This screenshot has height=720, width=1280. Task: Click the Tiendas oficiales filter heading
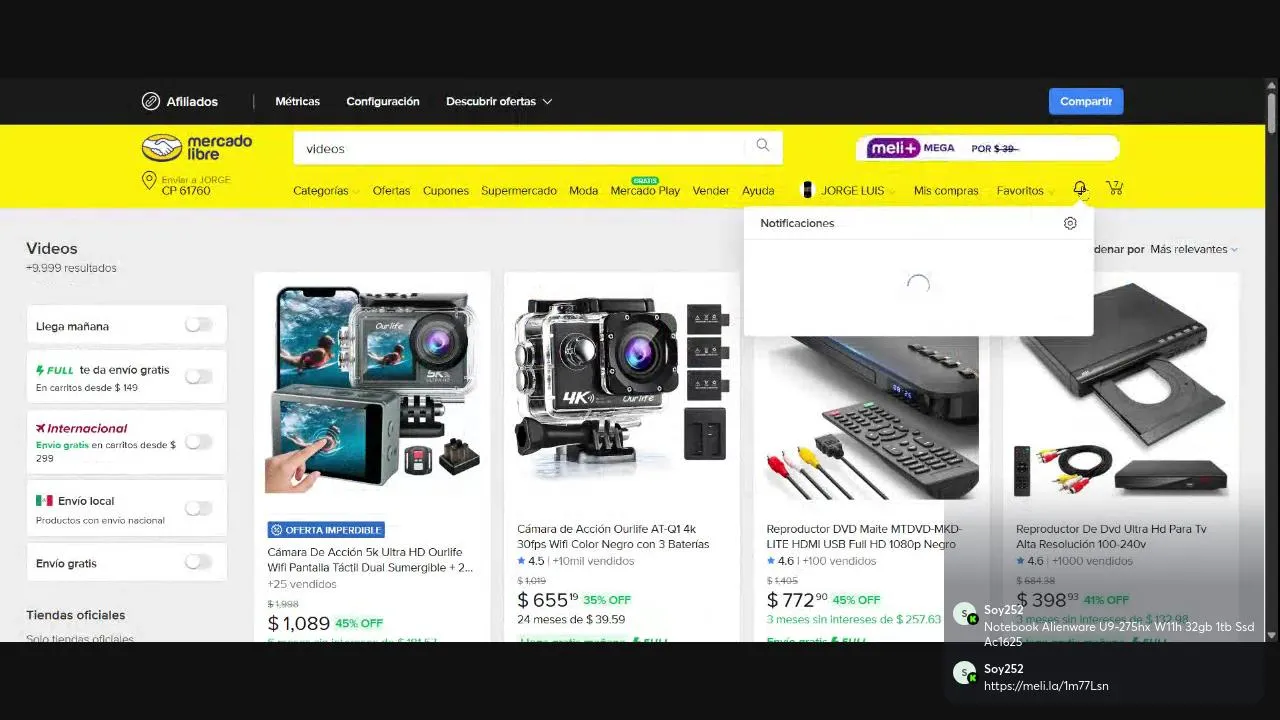point(76,615)
